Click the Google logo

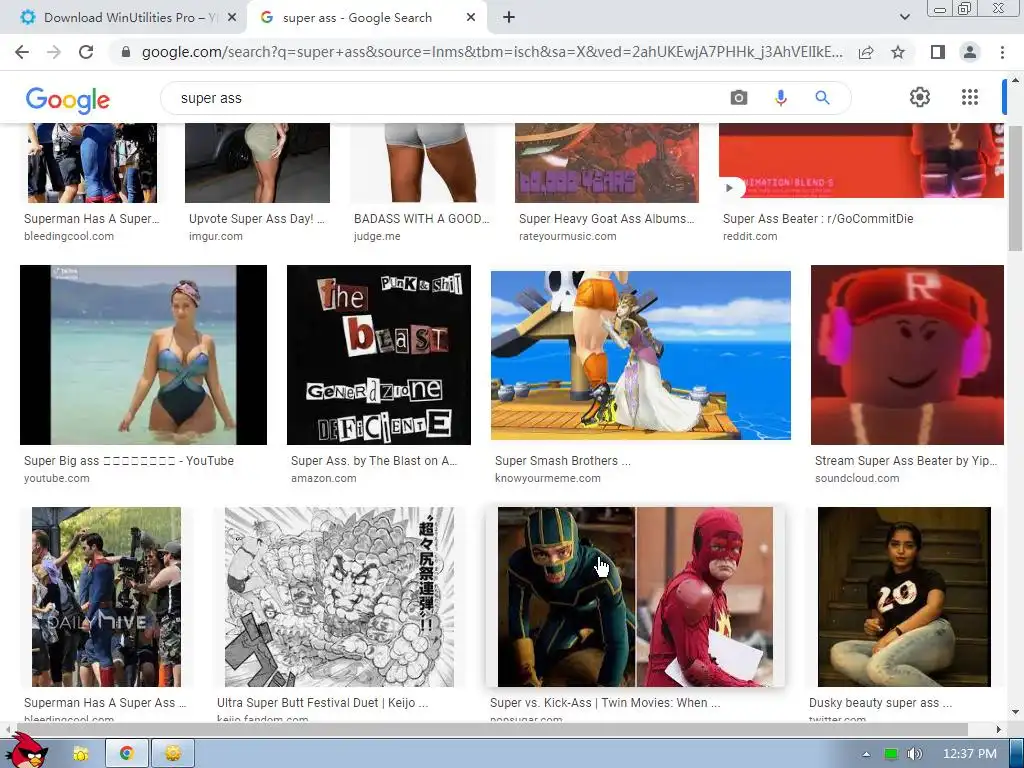tap(67, 100)
